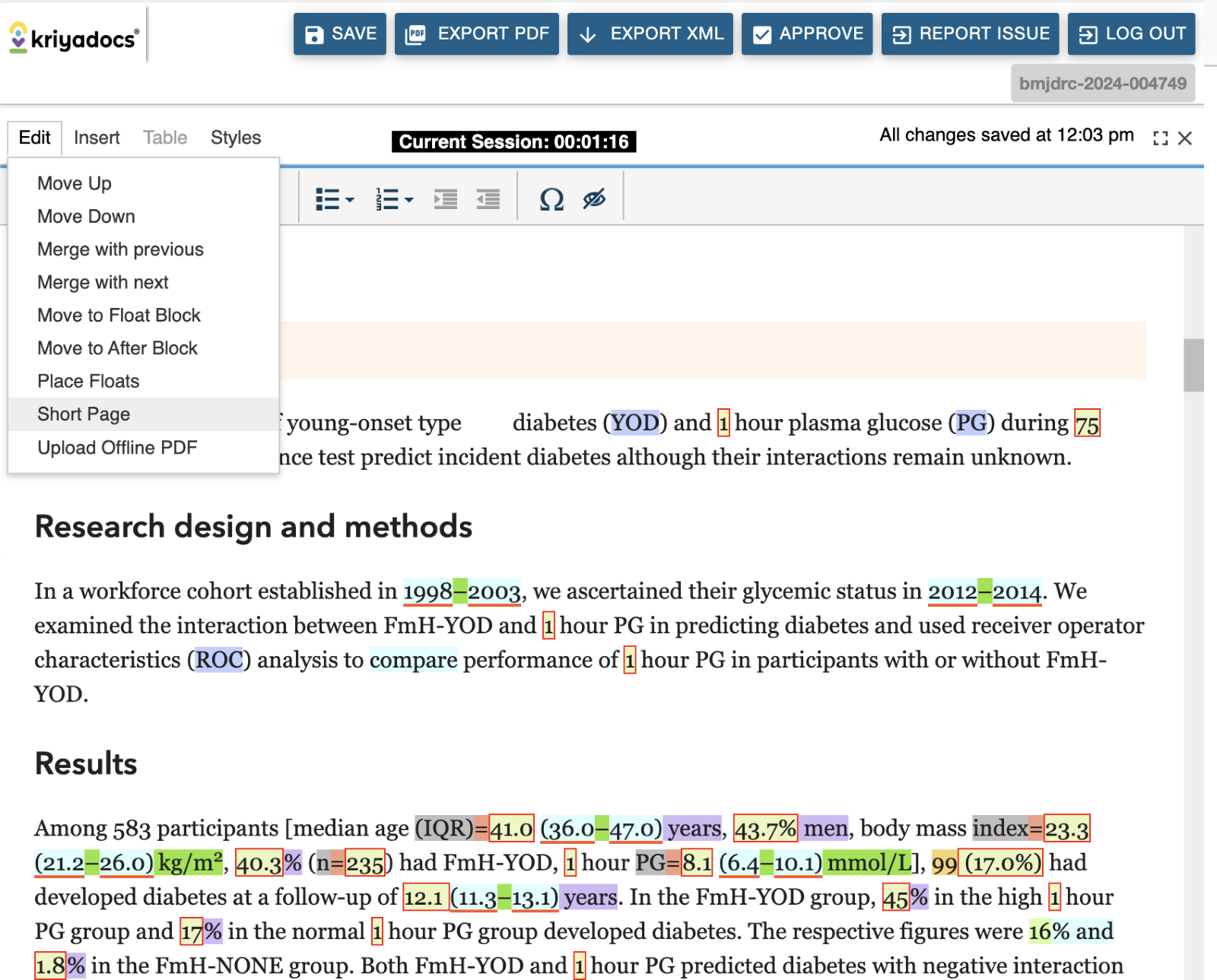Click Place Floats menu entry

144,381
